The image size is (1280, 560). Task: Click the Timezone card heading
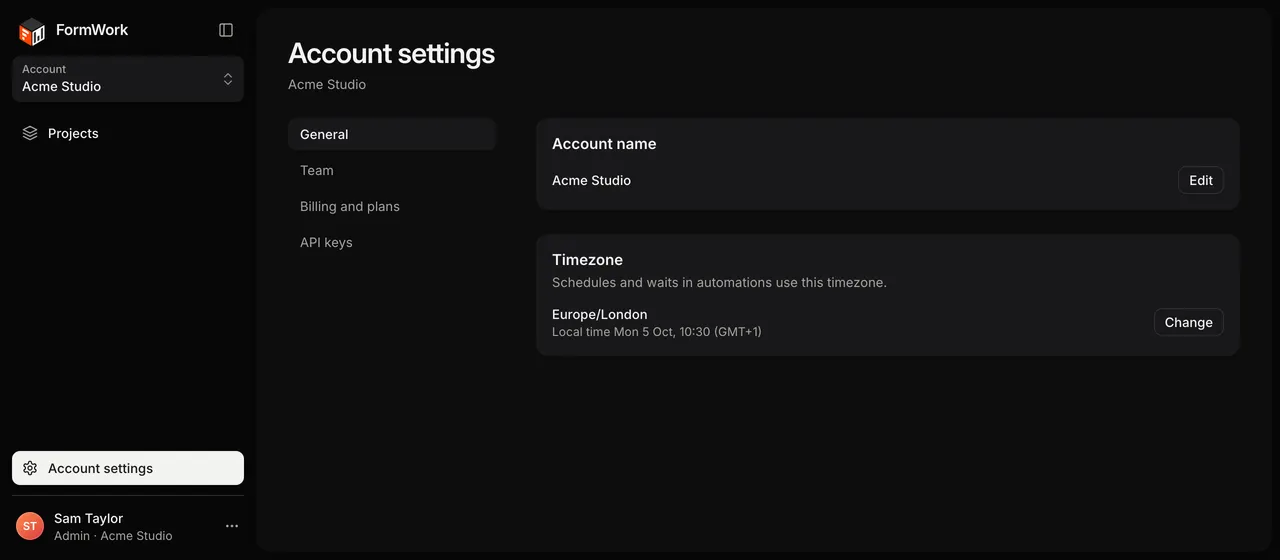[x=587, y=260]
